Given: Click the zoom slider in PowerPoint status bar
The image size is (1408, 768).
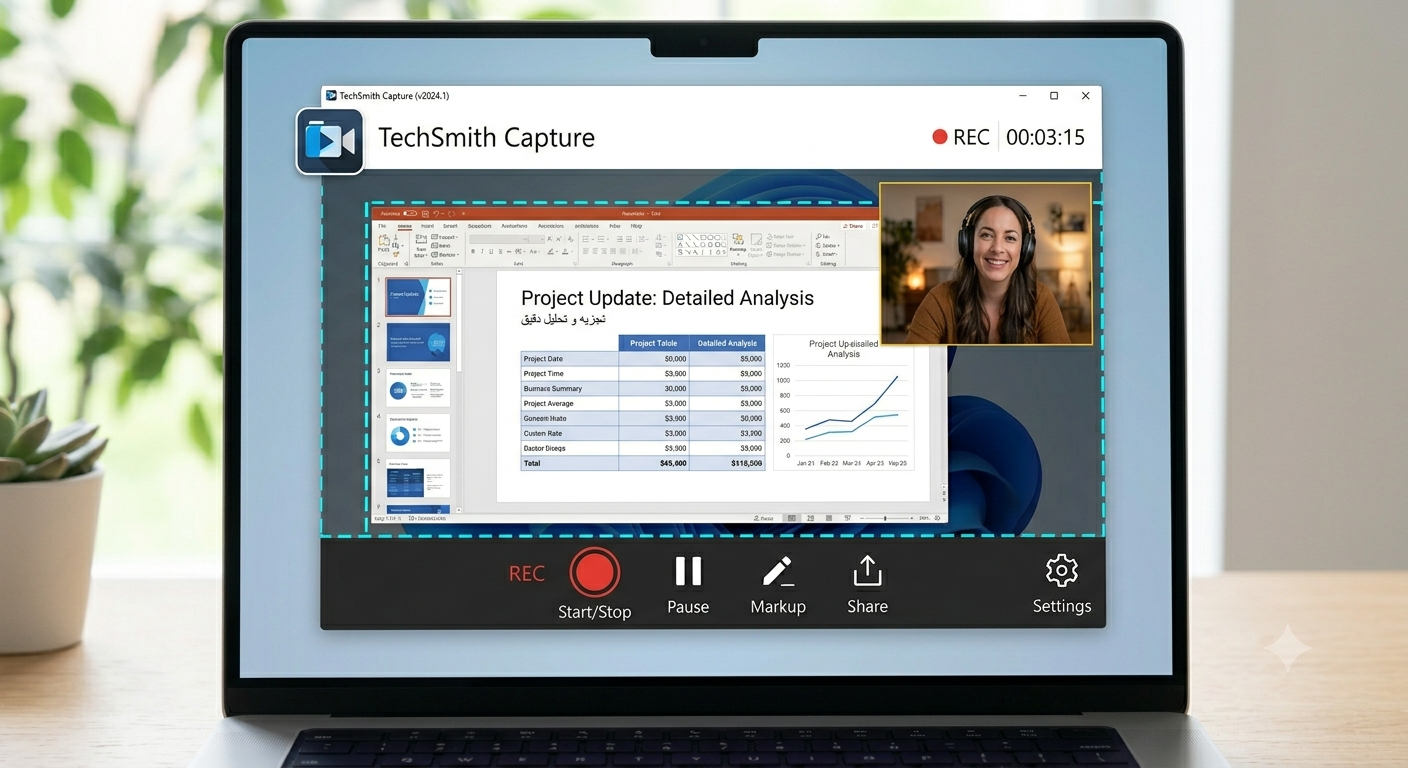Looking at the screenshot, I should (886, 518).
